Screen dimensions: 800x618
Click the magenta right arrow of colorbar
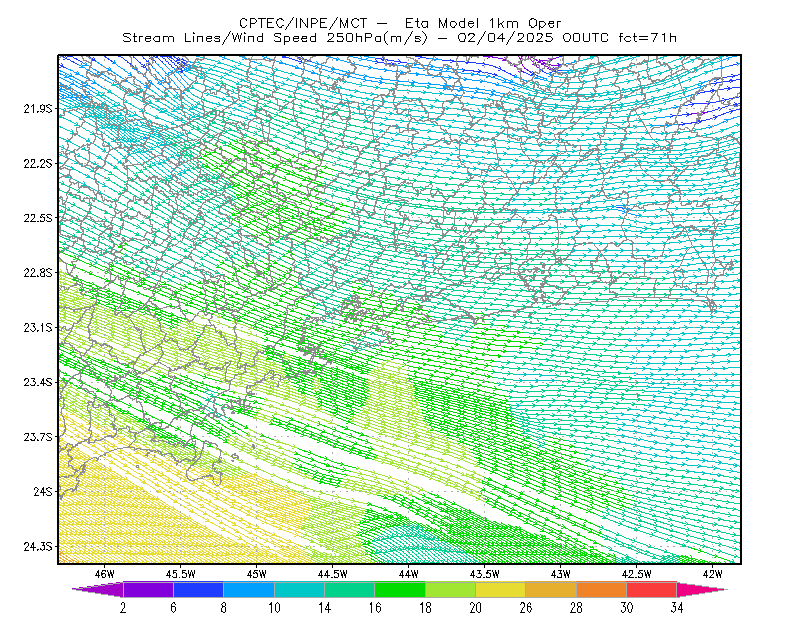[x=702, y=589]
